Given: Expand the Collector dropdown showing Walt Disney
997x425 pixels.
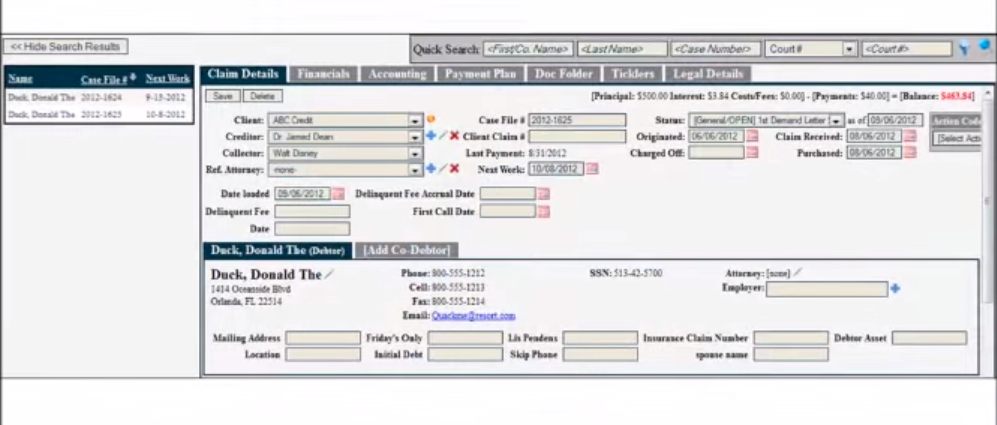Looking at the screenshot, I should (415, 153).
